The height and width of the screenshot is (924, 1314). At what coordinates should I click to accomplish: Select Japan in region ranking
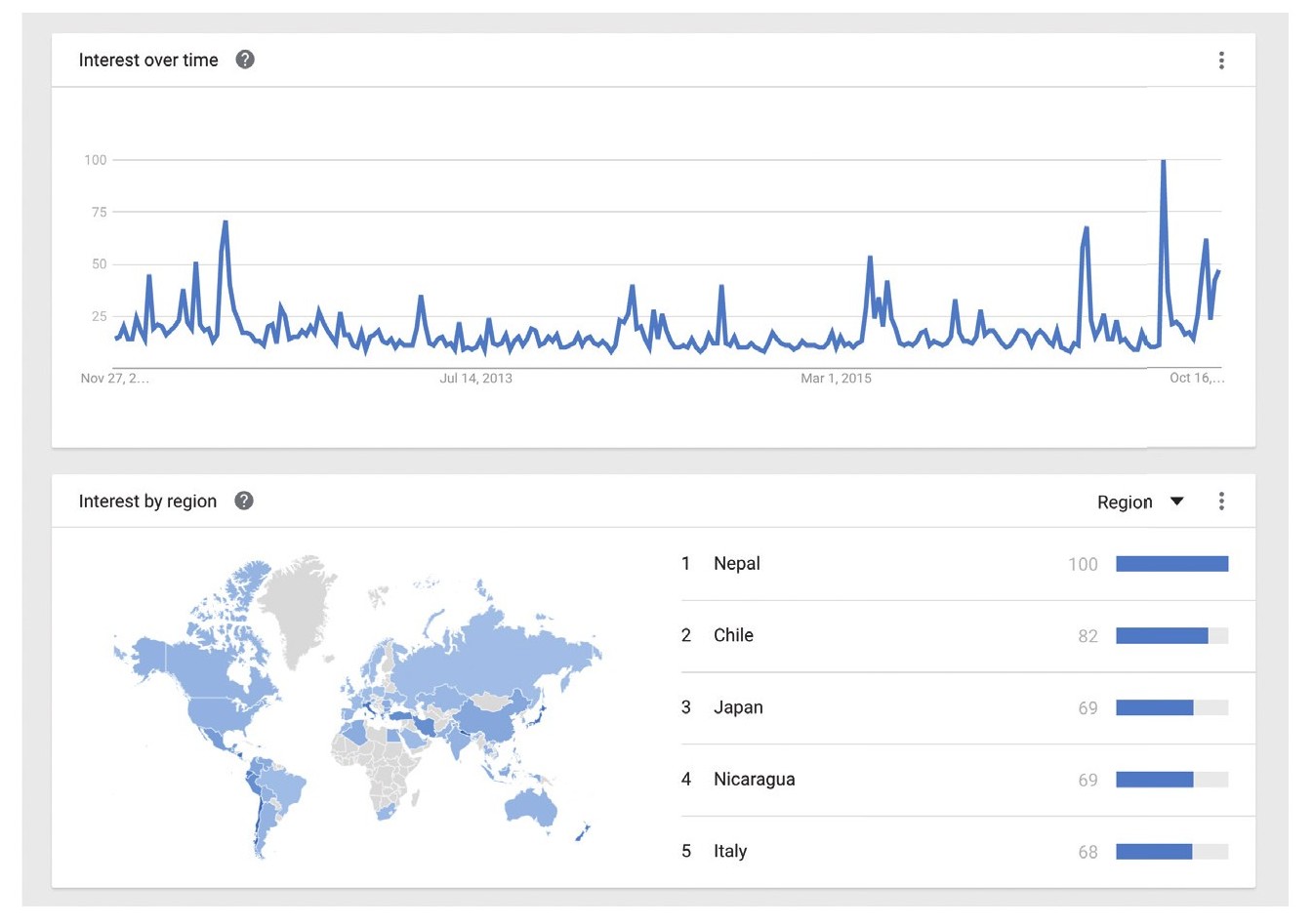738,707
